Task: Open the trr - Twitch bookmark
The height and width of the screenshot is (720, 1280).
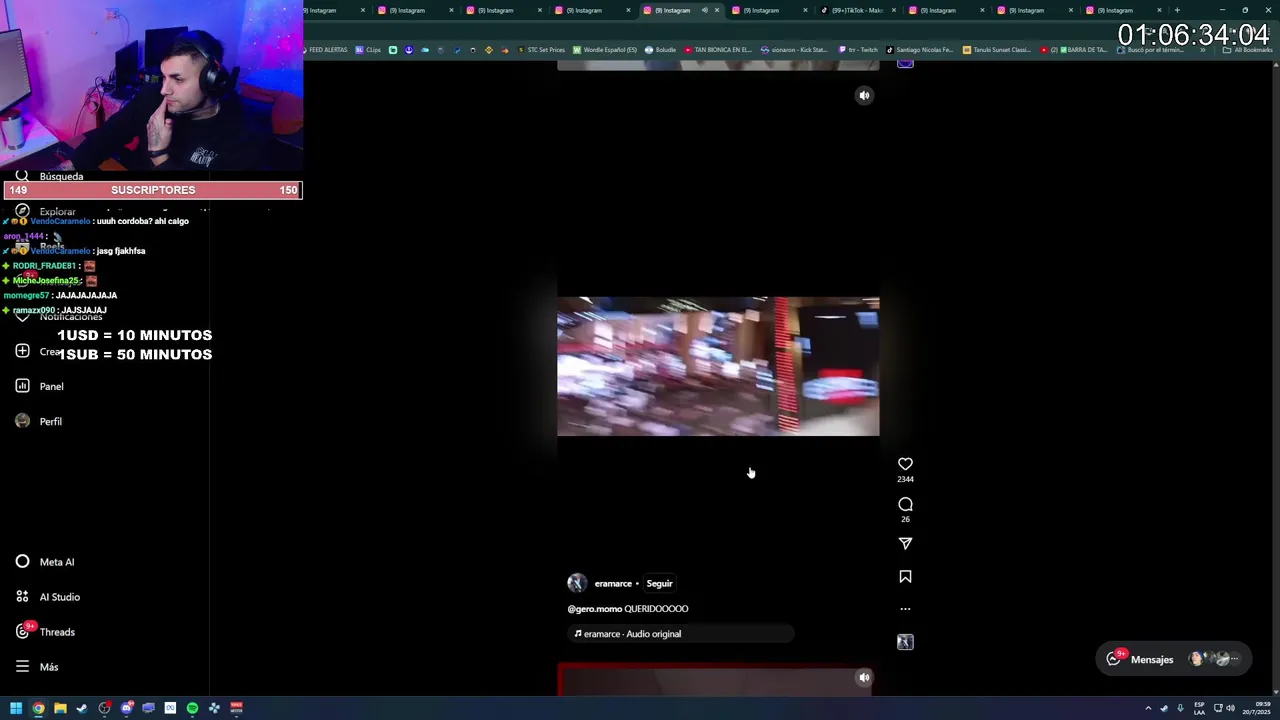Action: 858,50
